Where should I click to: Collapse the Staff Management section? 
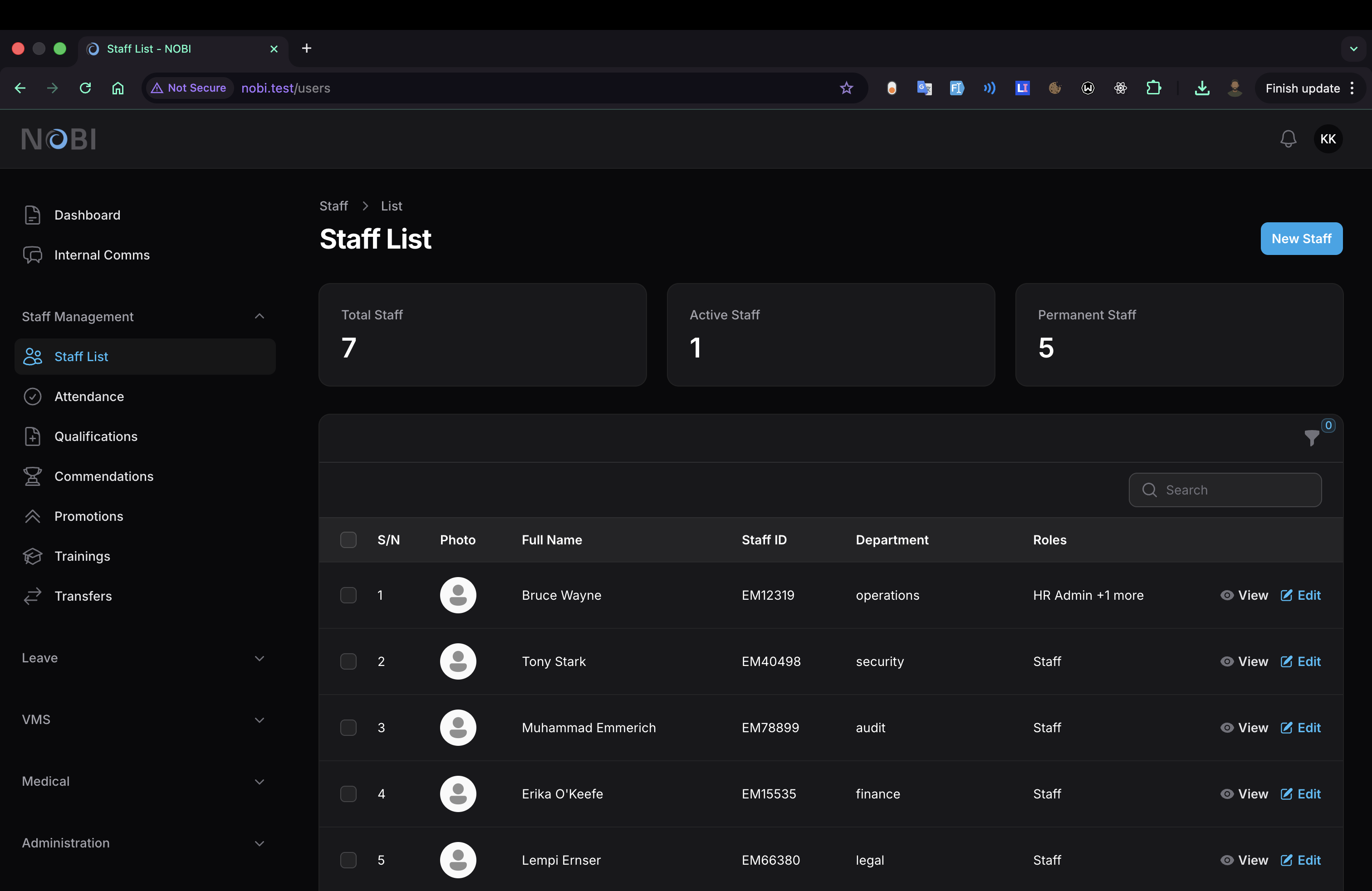tap(260, 316)
